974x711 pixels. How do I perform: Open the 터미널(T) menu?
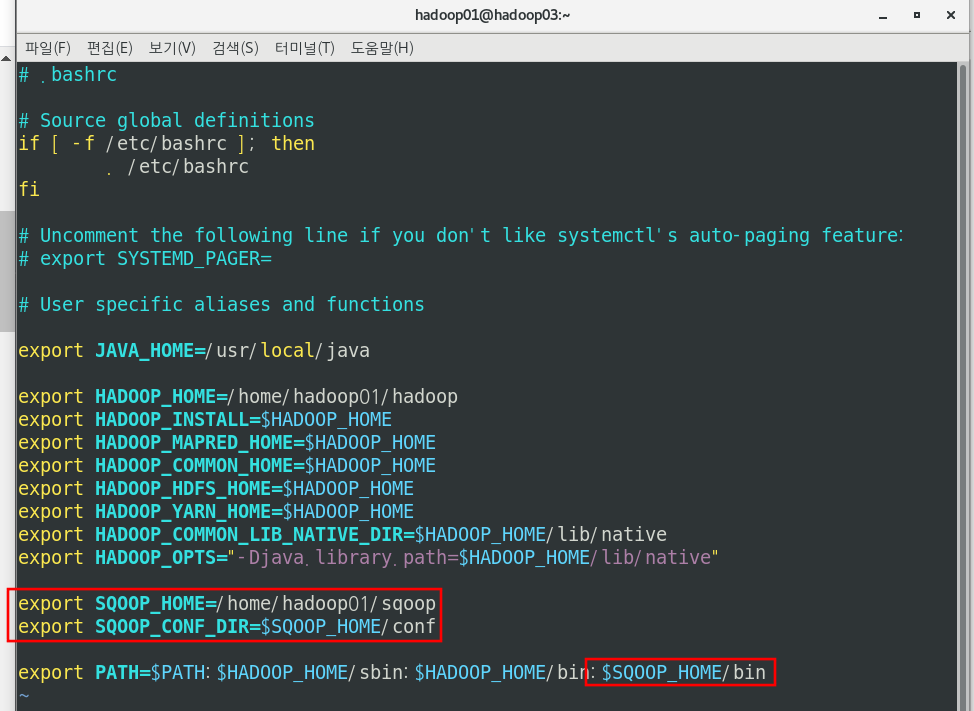pyautogui.click(x=304, y=48)
